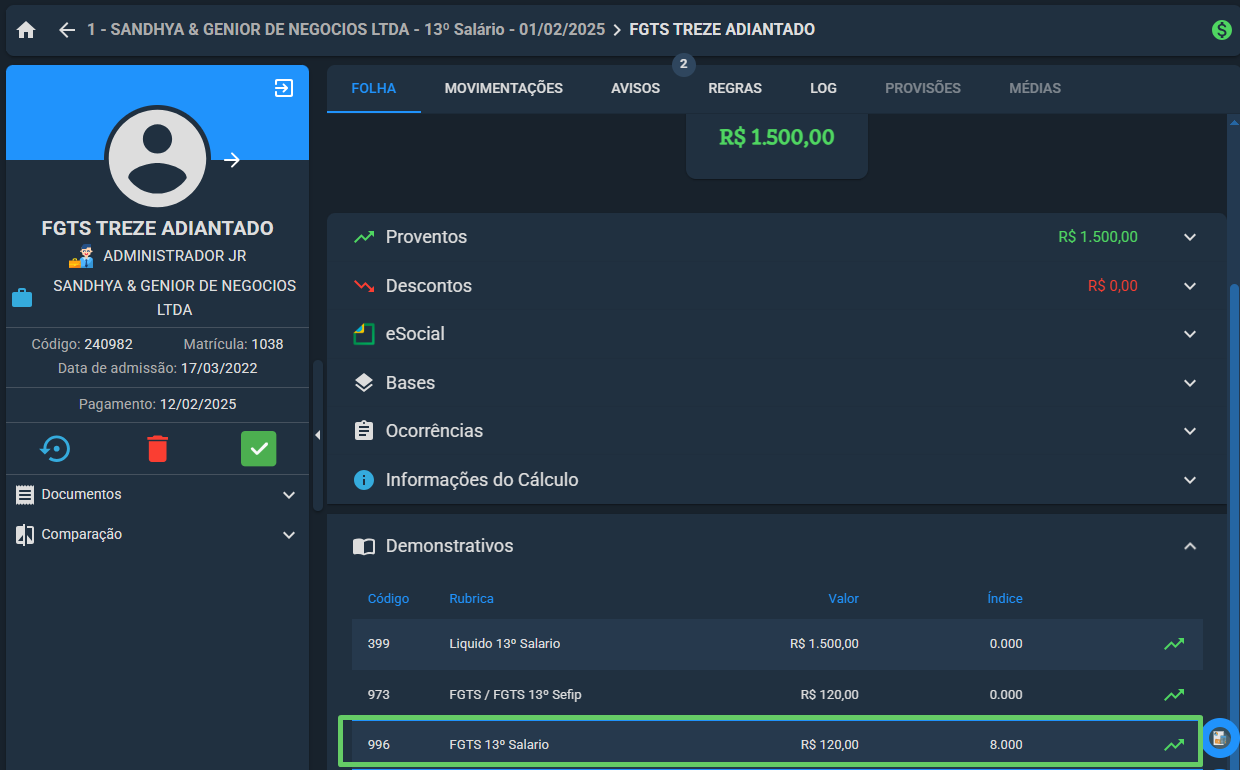Image resolution: width=1240 pixels, height=770 pixels.
Task: Click the arrow next to the profile avatar
Action: click(x=232, y=160)
